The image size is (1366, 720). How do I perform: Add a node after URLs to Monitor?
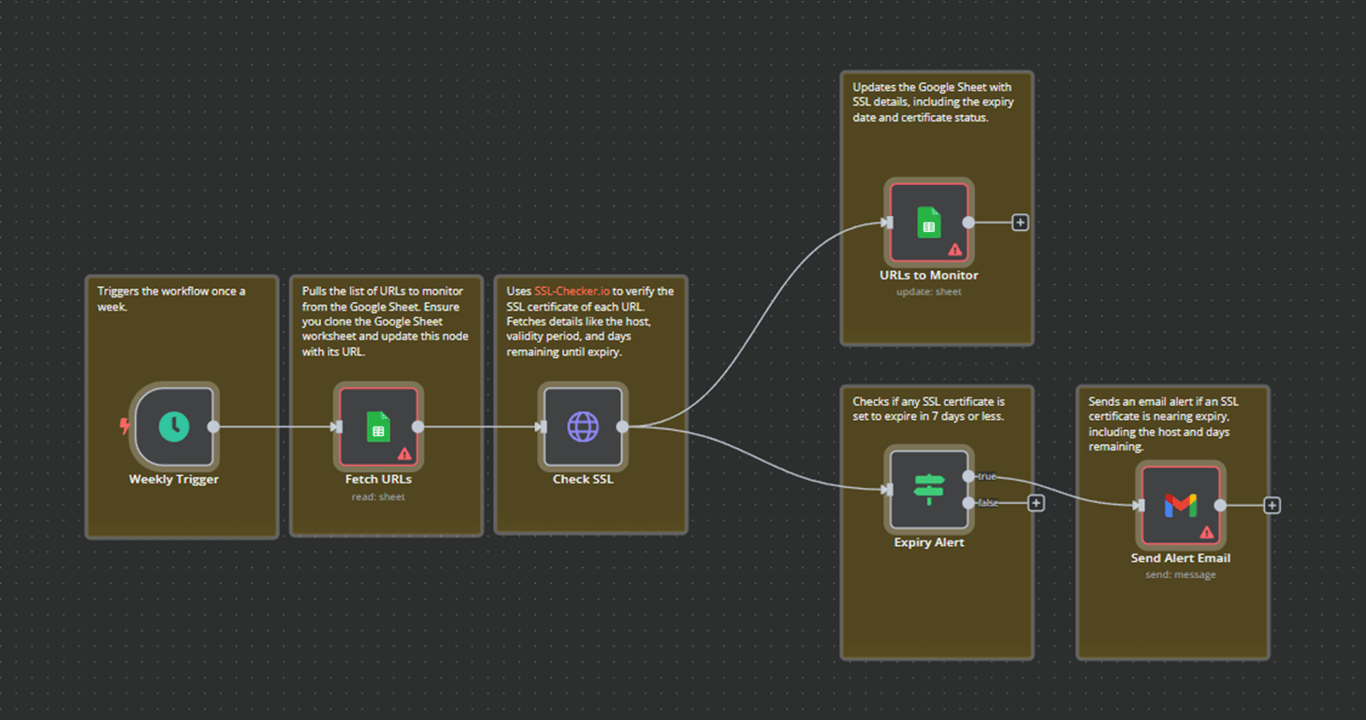(x=1019, y=221)
